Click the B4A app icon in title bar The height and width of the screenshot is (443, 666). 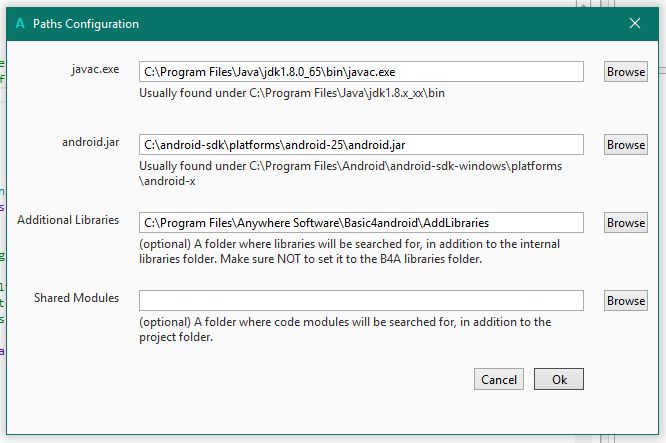[x=21, y=23]
